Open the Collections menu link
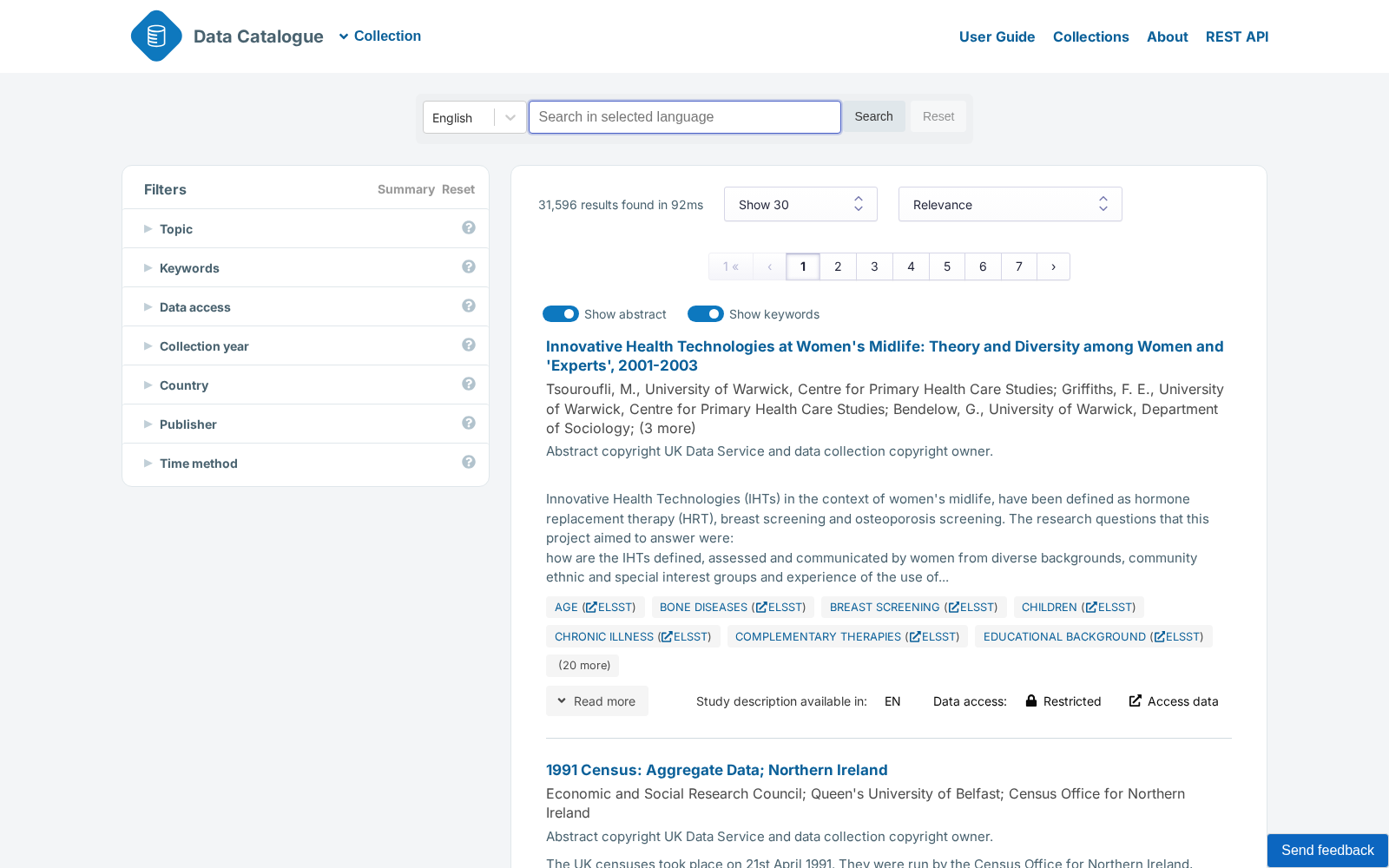Viewport: 1389px width, 868px height. [x=1091, y=36]
